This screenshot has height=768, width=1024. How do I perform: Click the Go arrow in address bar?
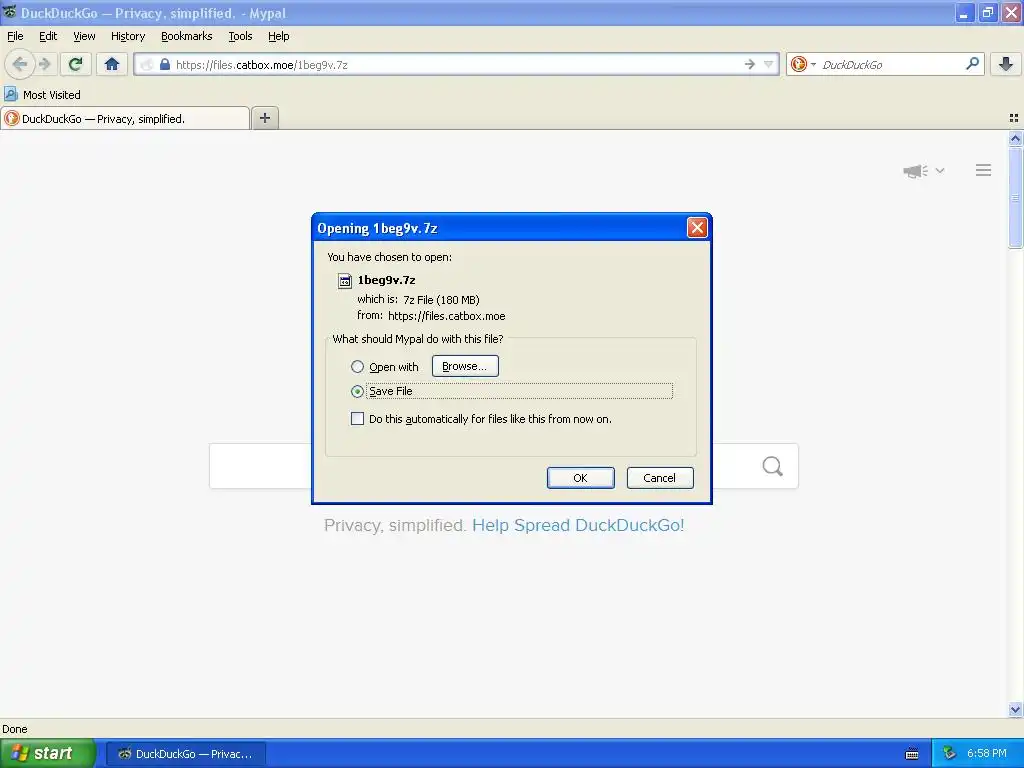pos(750,64)
